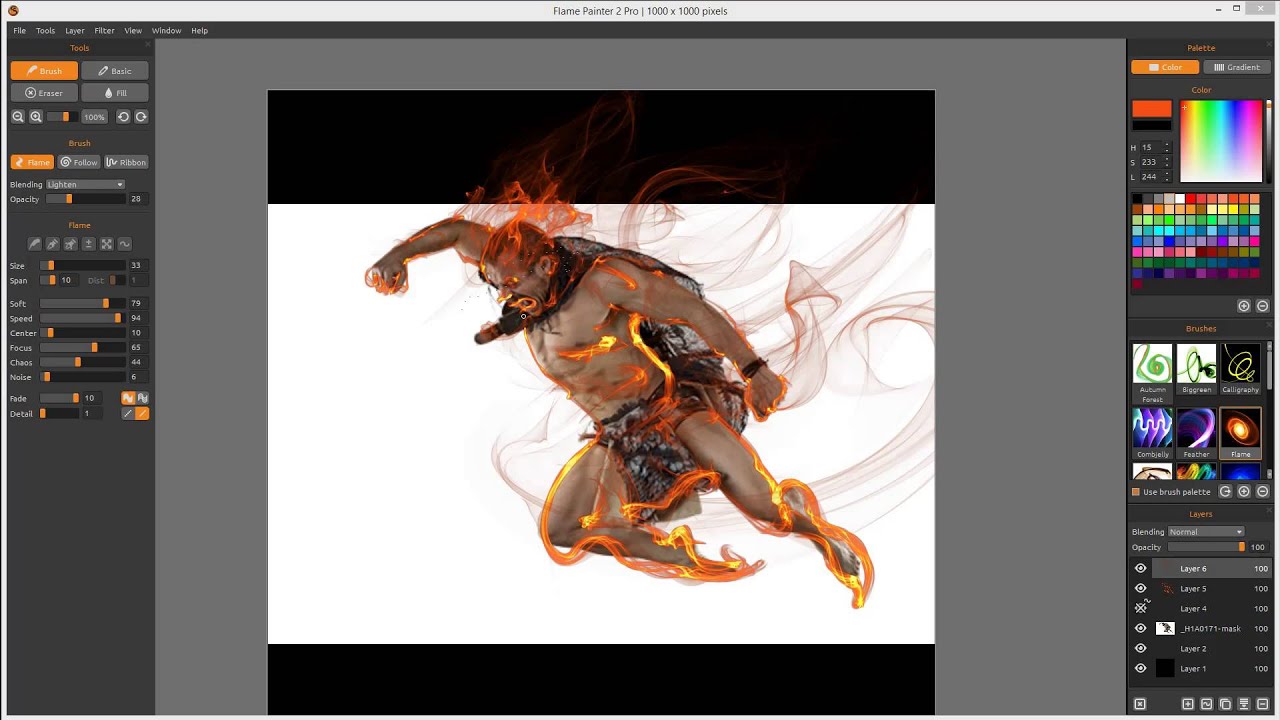Image resolution: width=1280 pixels, height=720 pixels.
Task: Select the Brush tool
Action: (44, 71)
